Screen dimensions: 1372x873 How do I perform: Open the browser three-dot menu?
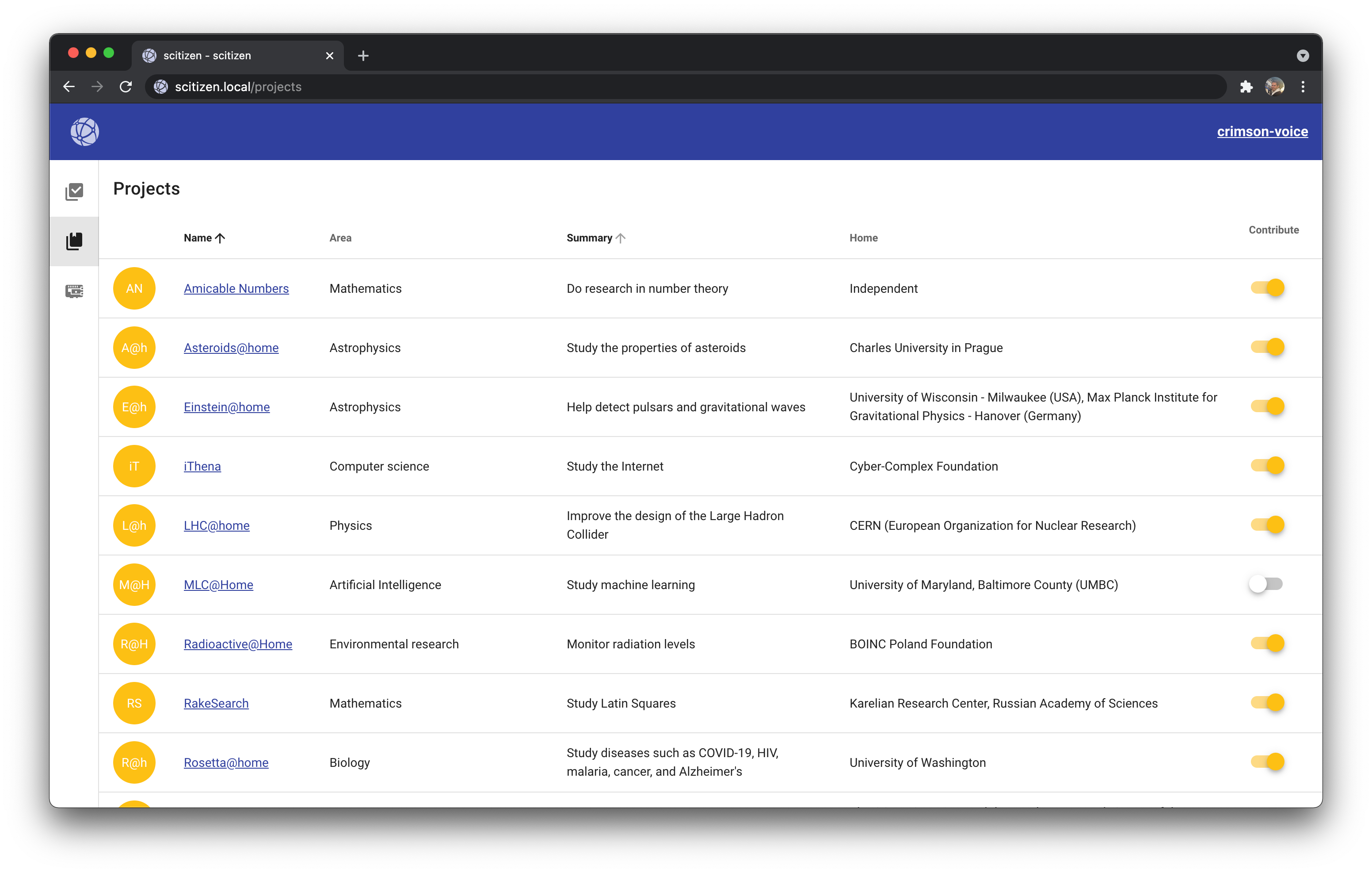[1303, 87]
